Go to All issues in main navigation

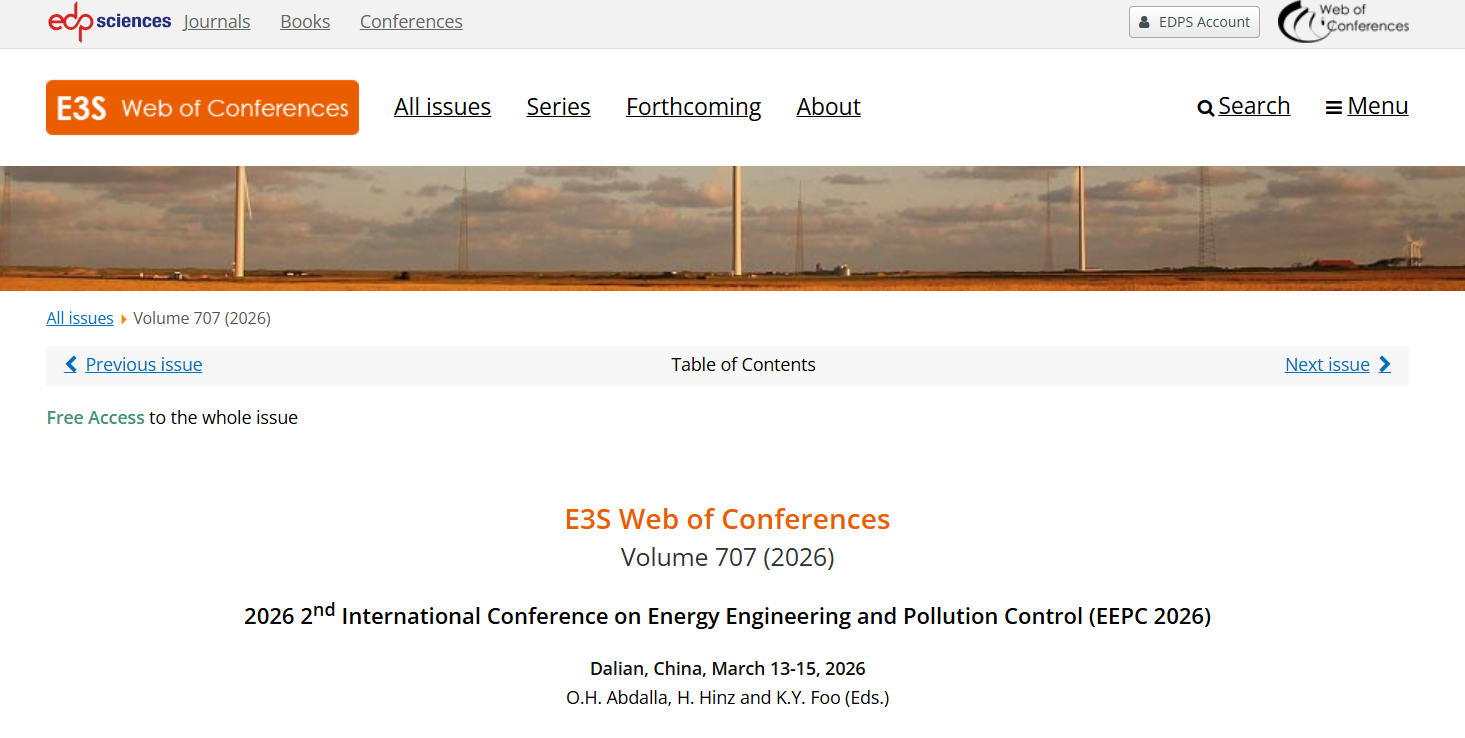click(x=442, y=107)
